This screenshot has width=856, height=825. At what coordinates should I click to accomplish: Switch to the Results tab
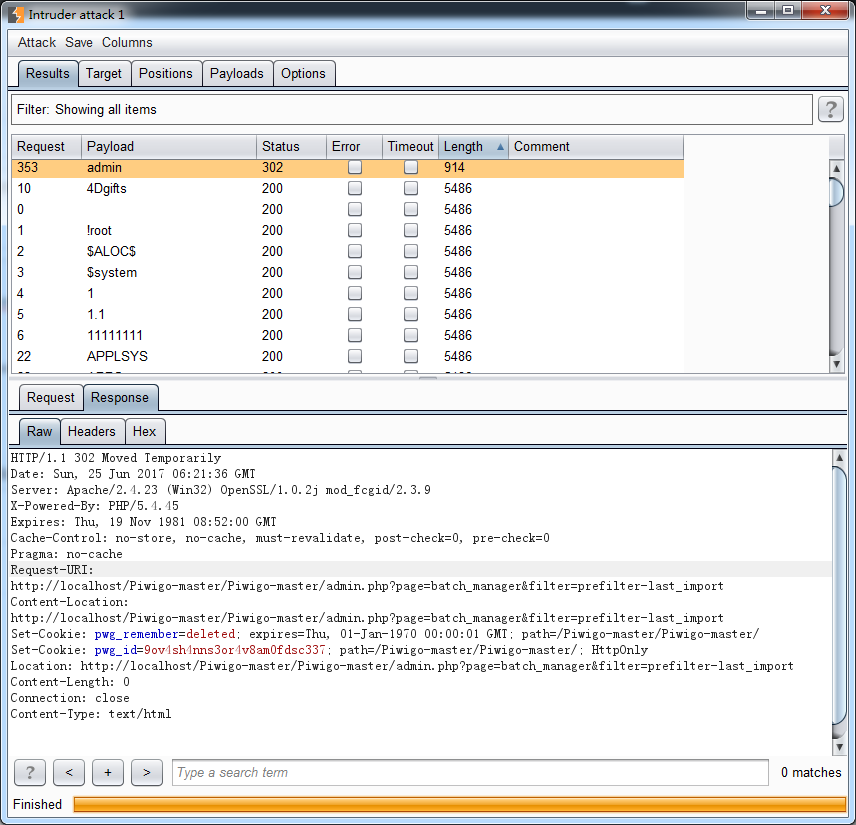[x=47, y=74]
